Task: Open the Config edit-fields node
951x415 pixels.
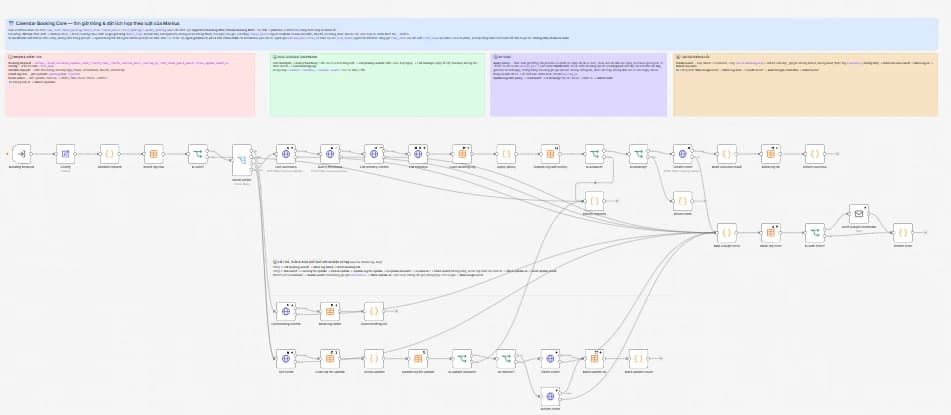Action: click(66, 154)
